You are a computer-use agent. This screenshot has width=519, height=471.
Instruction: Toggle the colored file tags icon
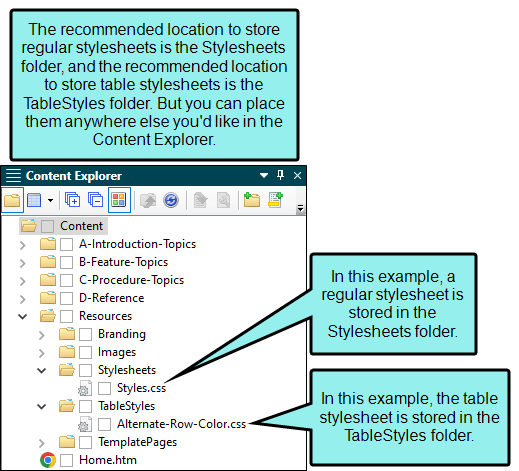coord(119,200)
